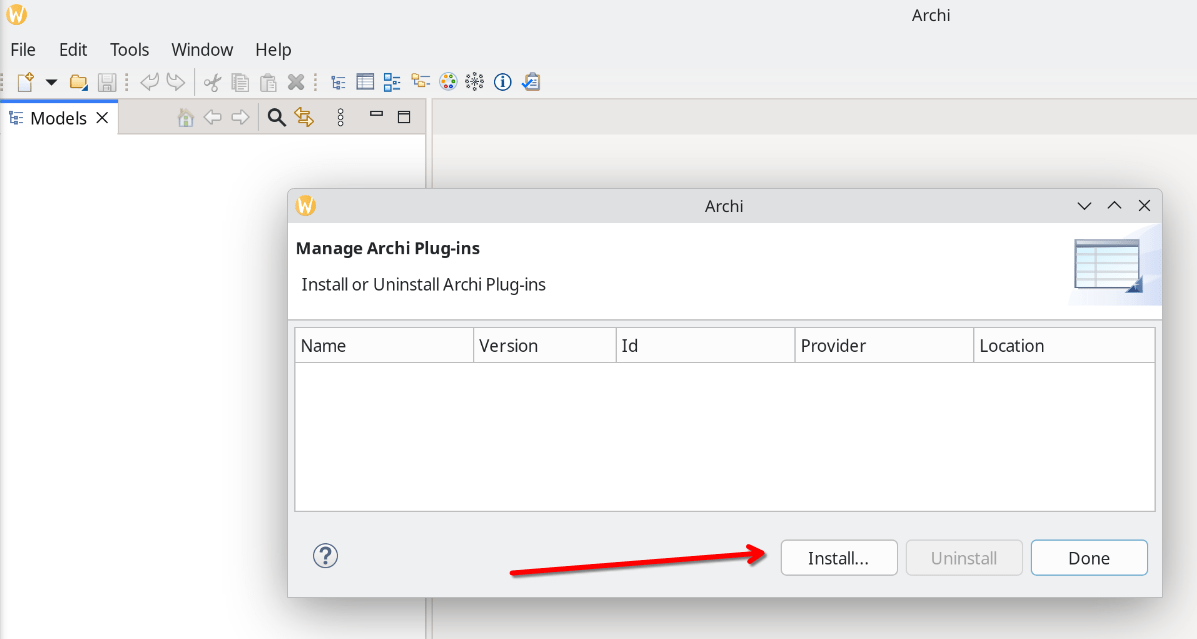Select the Models tab

[58, 118]
